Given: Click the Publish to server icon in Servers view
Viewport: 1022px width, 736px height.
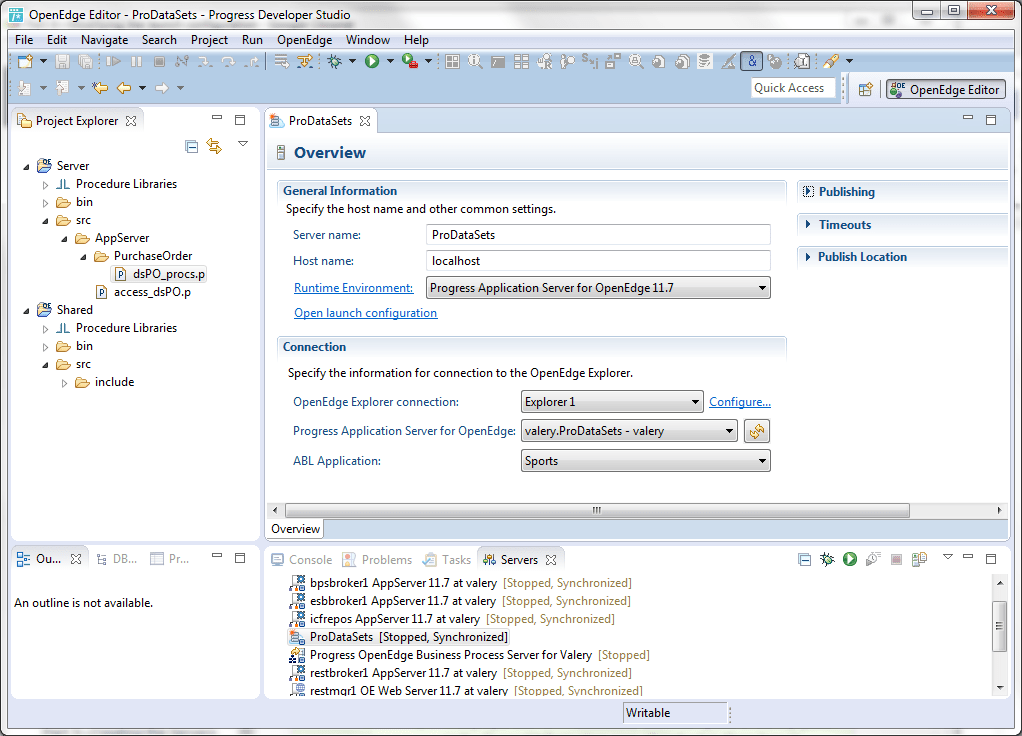Looking at the screenshot, I should coord(920,559).
